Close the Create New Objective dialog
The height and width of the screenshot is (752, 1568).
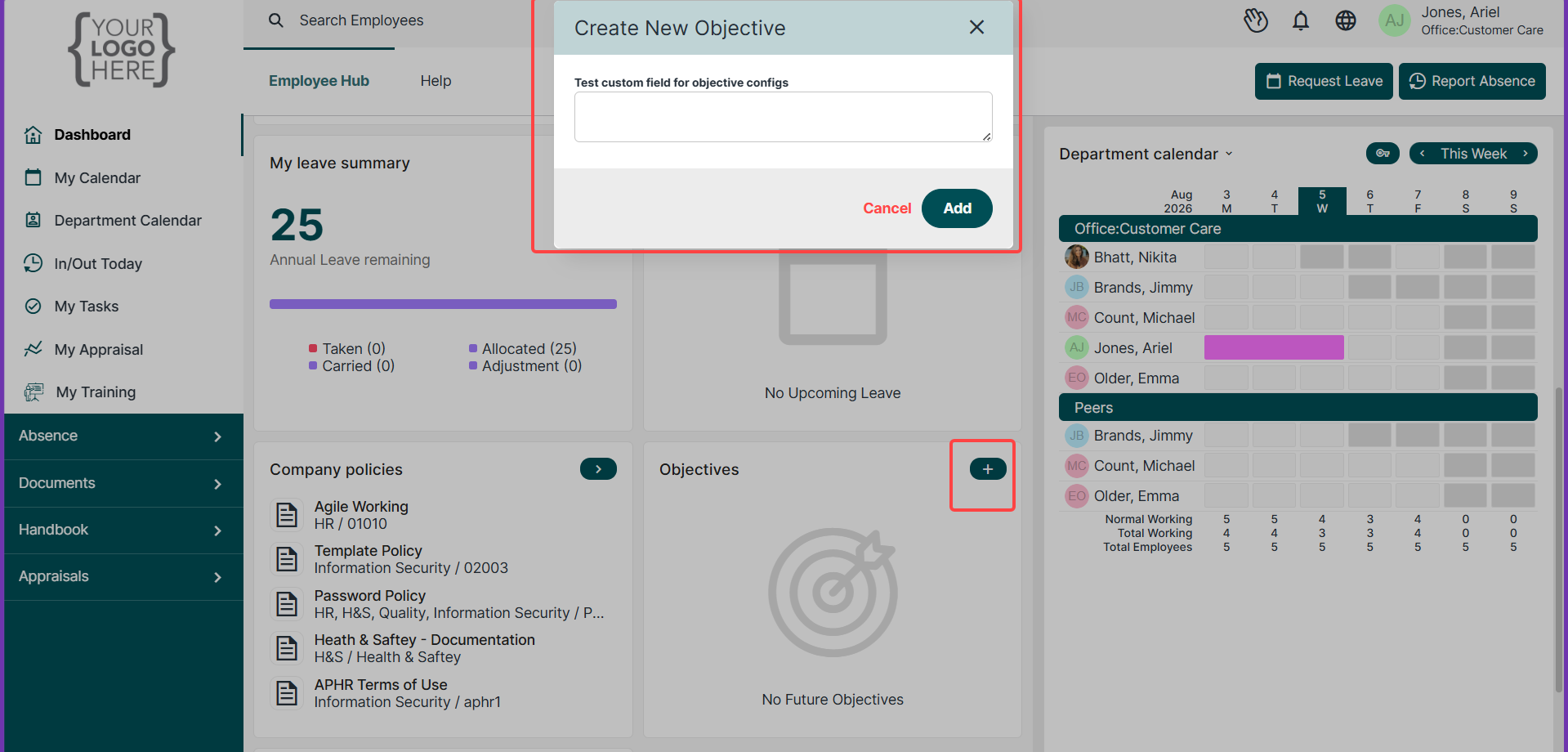point(976,27)
